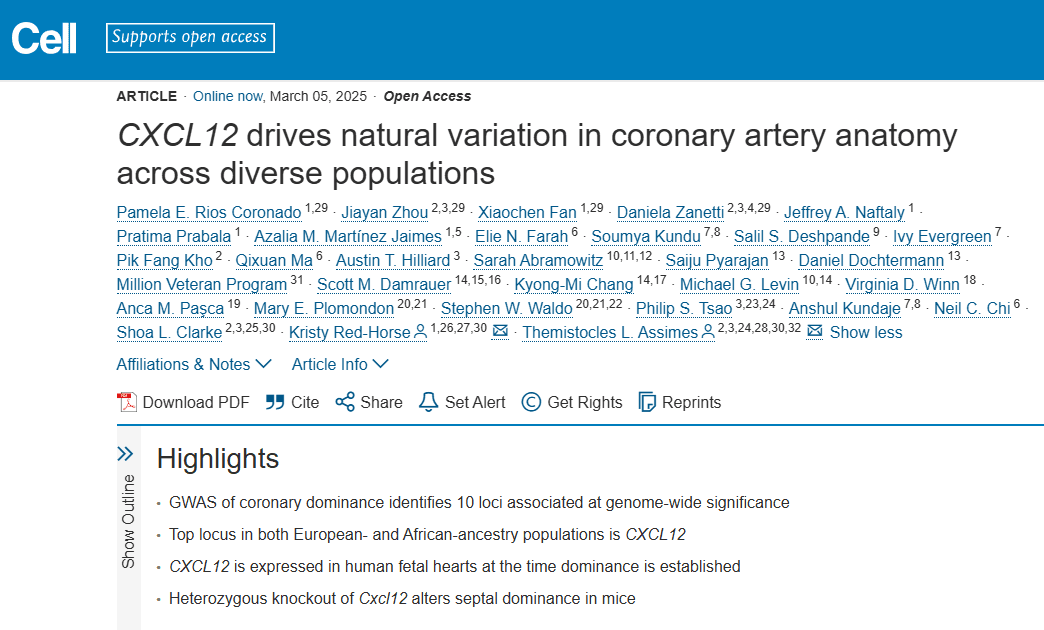Click the Get Rights copyright icon
This screenshot has width=1044, height=630.
click(x=531, y=402)
